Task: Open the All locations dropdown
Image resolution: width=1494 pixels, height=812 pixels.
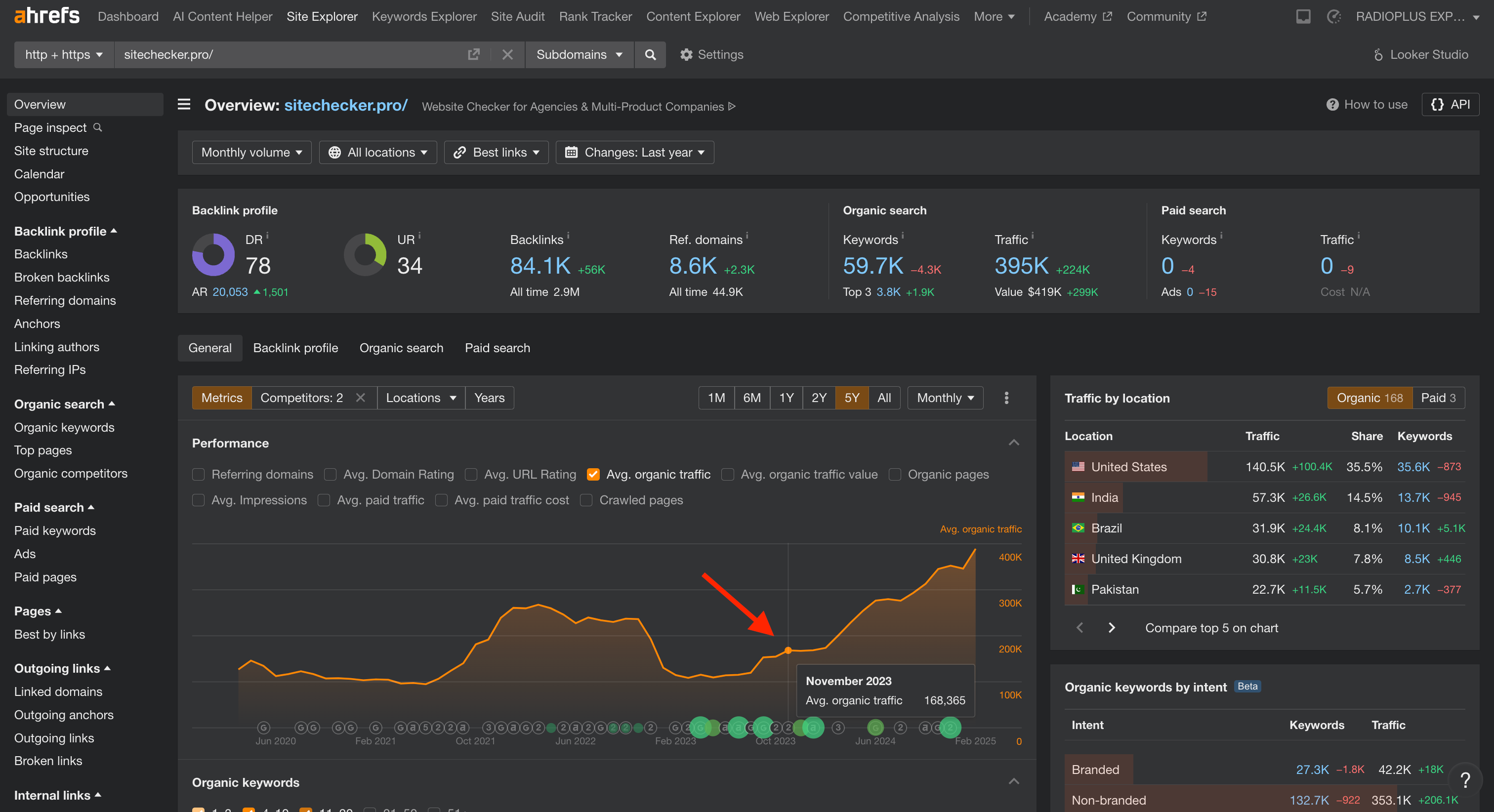Action: [377, 152]
